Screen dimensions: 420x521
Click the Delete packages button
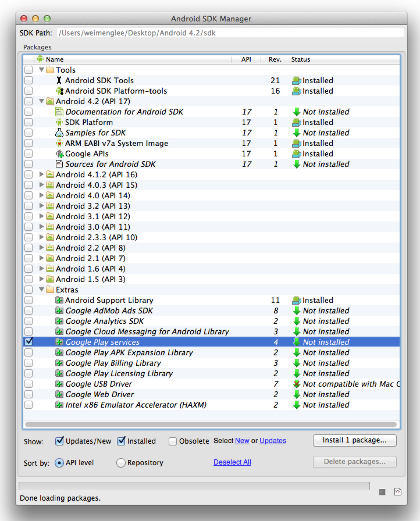pyautogui.click(x=355, y=462)
